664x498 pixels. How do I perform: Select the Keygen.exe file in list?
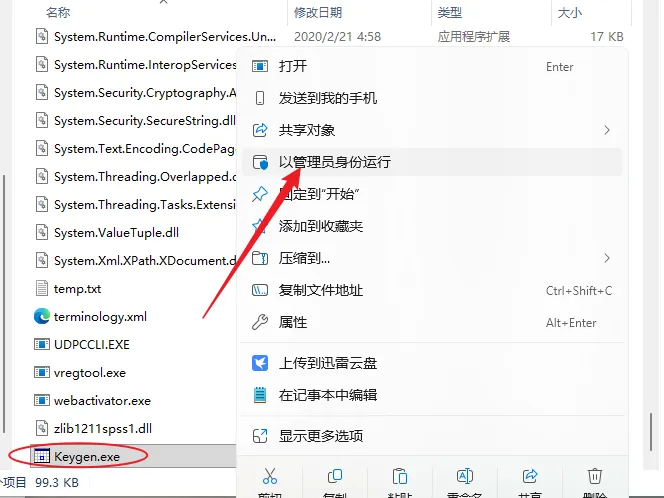pos(87,456)
